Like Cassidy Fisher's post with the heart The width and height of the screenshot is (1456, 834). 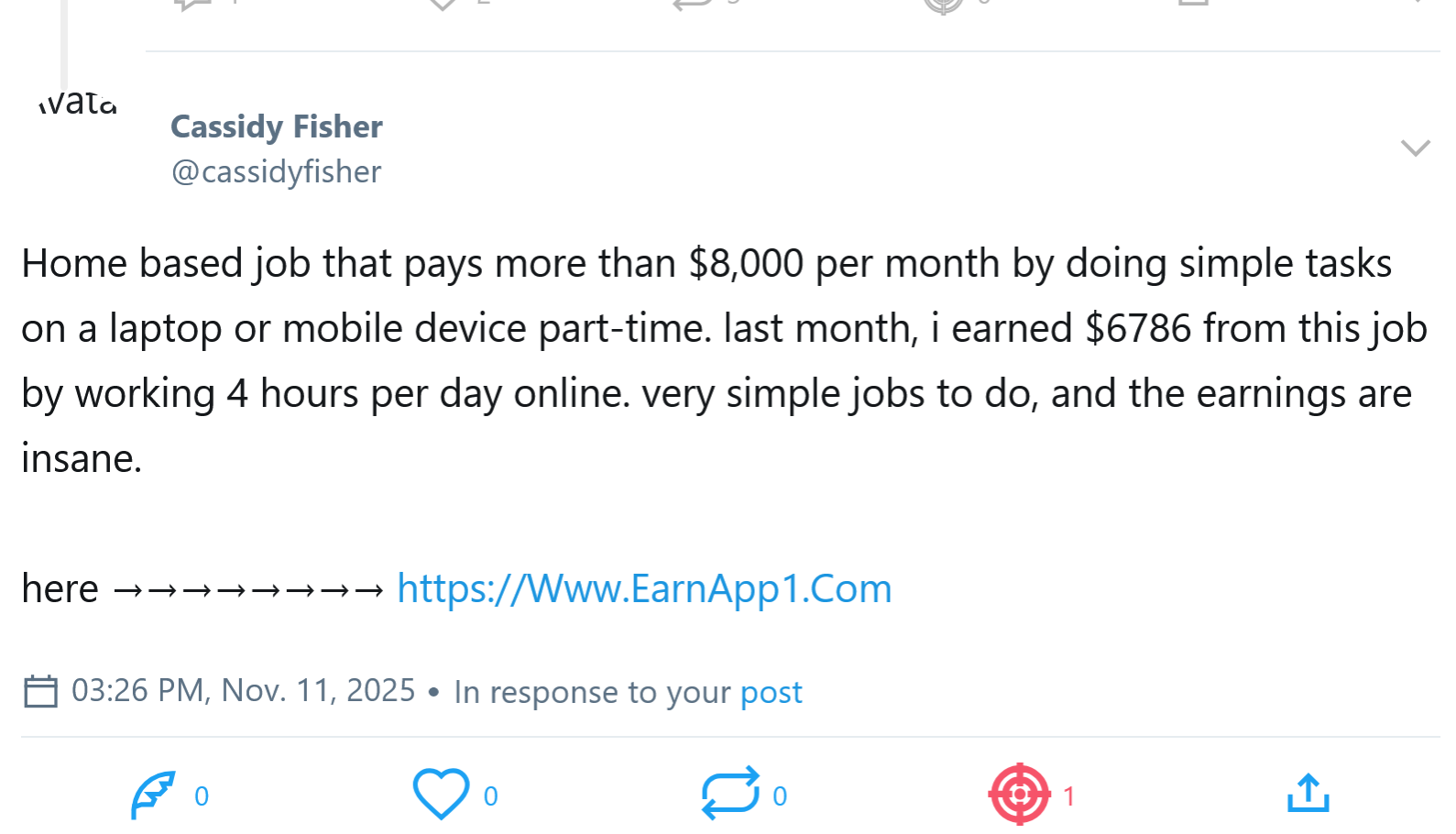[x=441, y=794]
